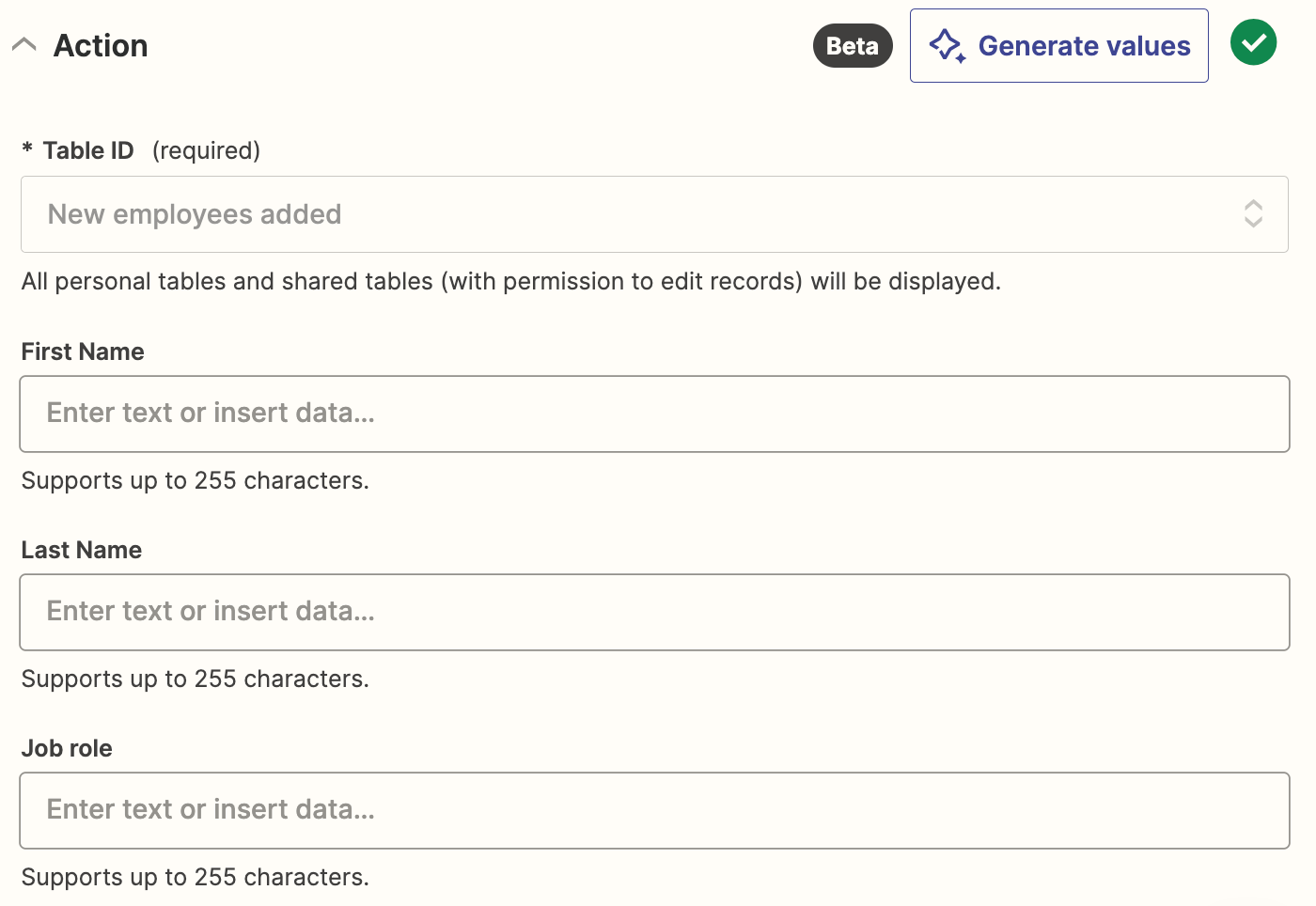This screenshot has width=1316, height=906.
Task: Click the Action section heading
Action: [101, 46]
